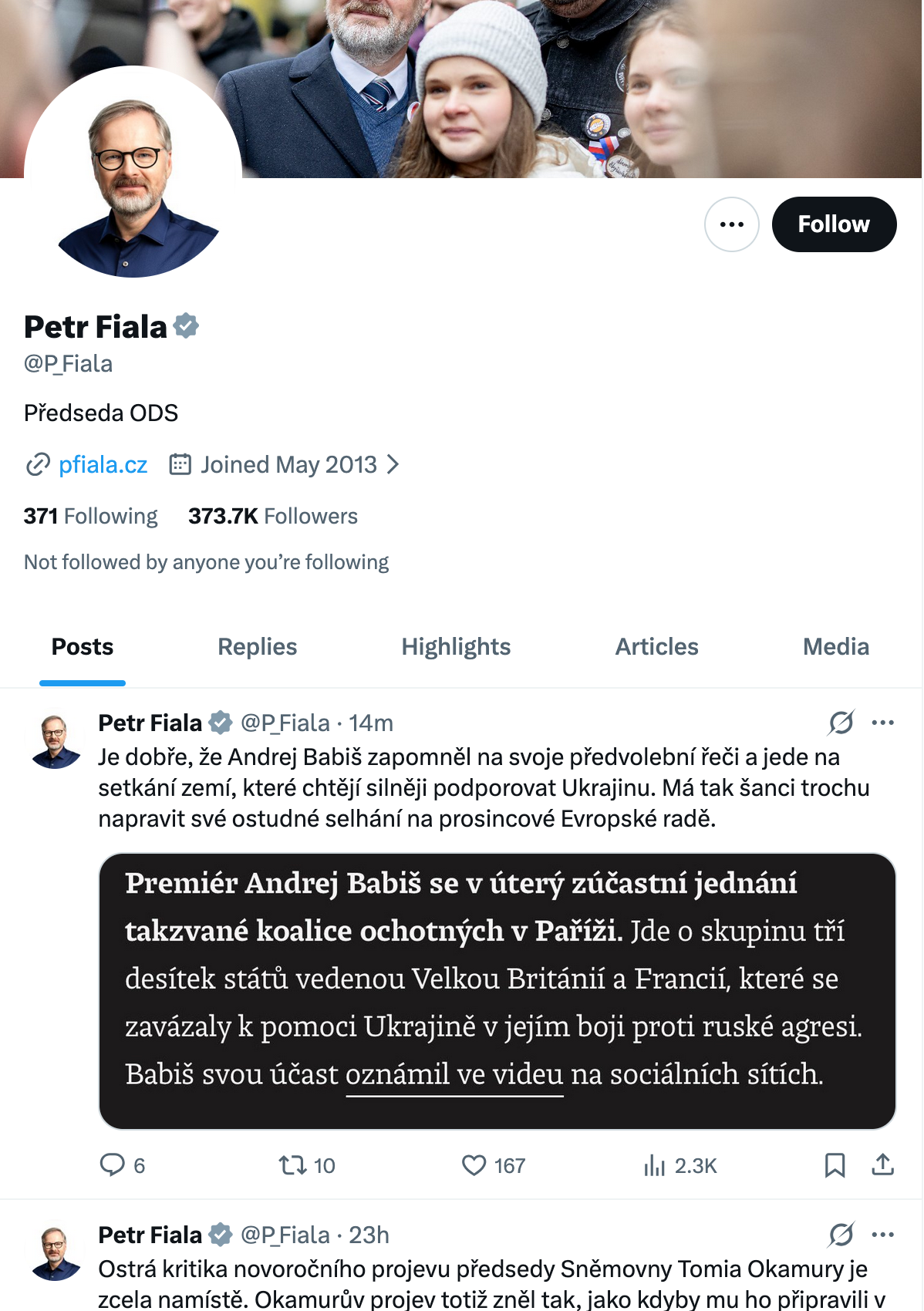This screenshot has height=1311, width=924.
Task: View analytics of the 2.3K views post
Action: tap(655, 1164)
